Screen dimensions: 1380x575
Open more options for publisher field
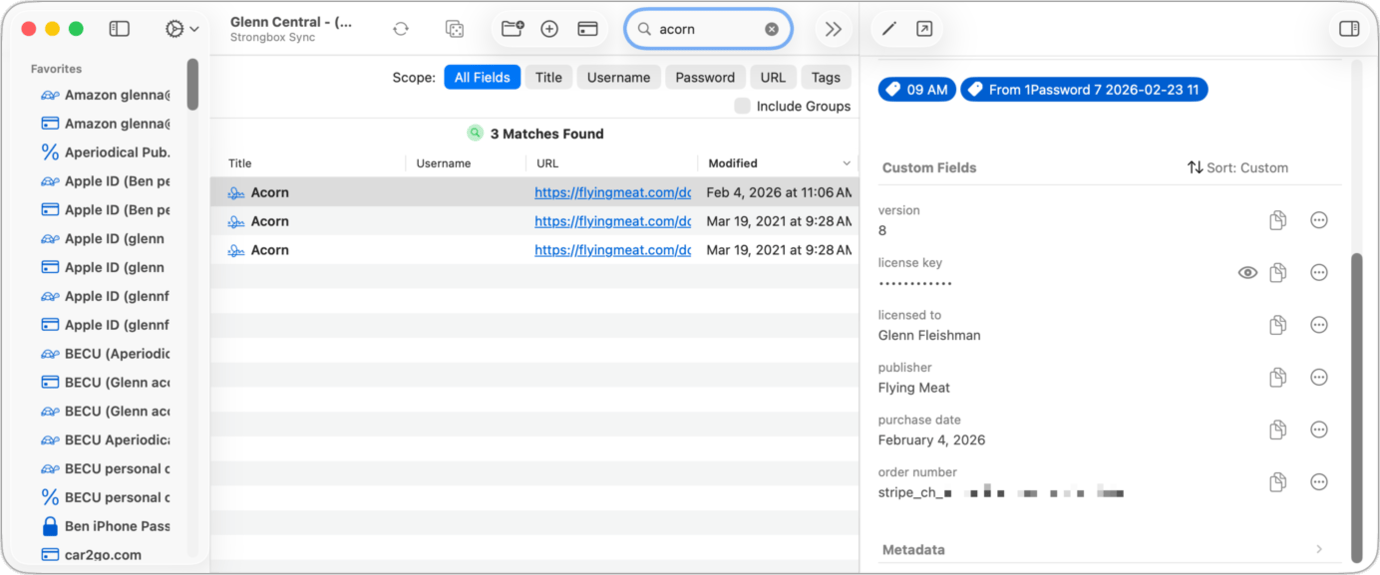[x=1319, y=377]
